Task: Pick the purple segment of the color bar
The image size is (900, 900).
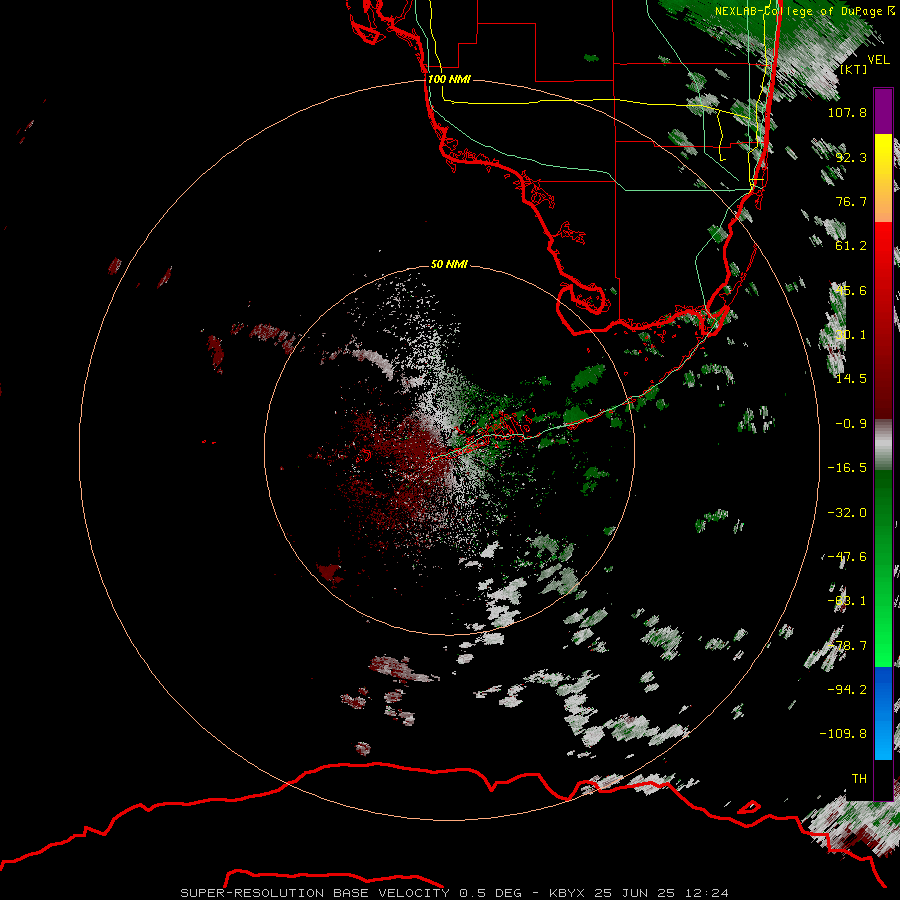Action: [883, 112]
